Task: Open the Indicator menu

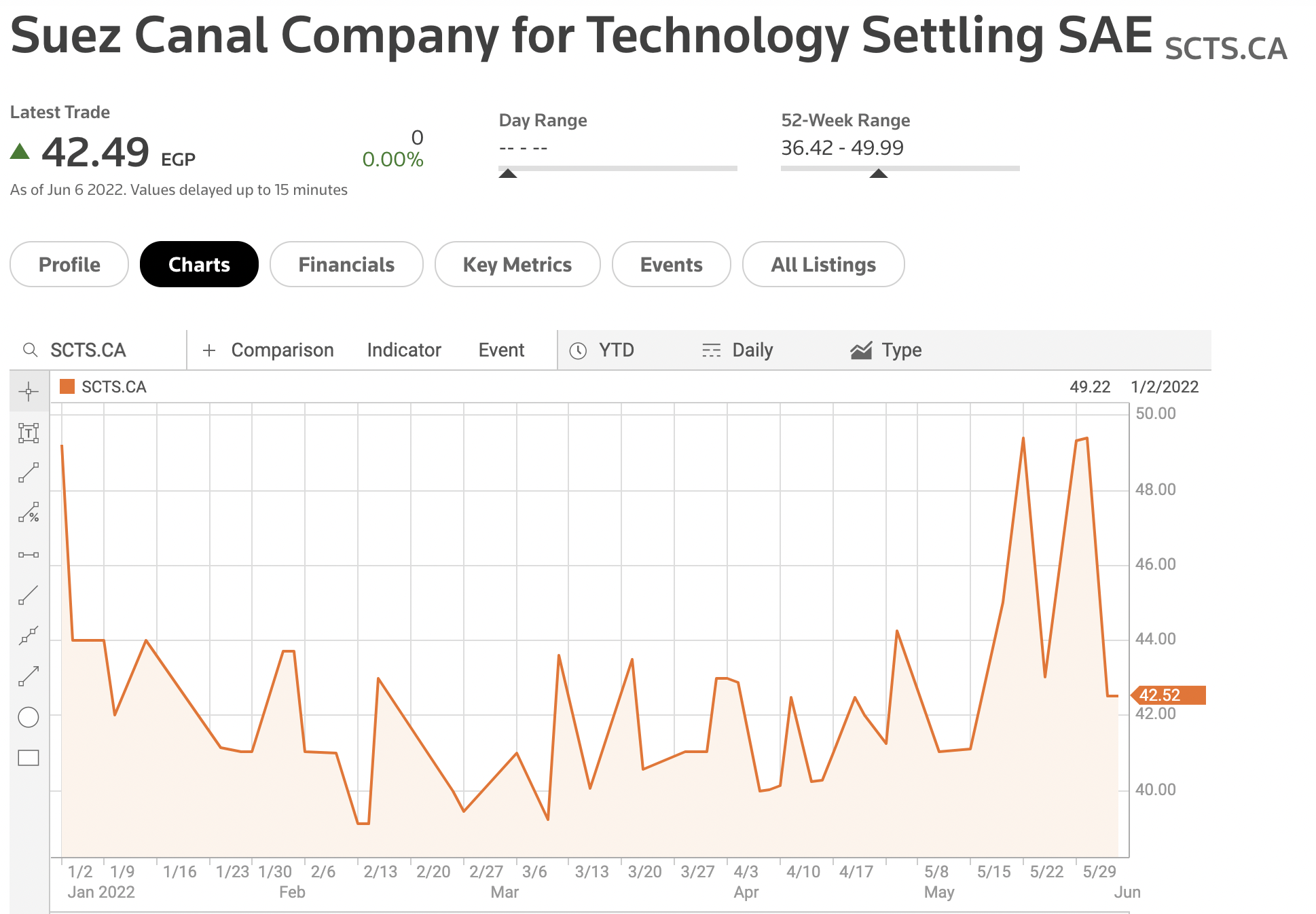Action: (404, 350)
